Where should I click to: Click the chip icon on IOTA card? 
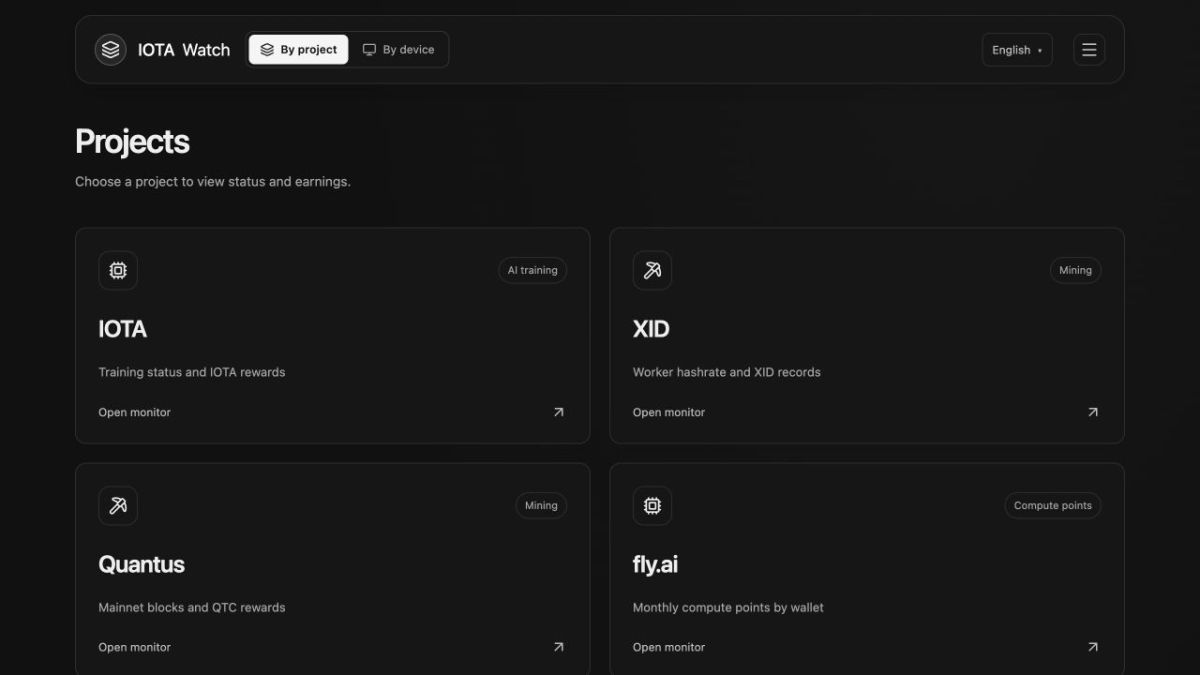[118, 270]
